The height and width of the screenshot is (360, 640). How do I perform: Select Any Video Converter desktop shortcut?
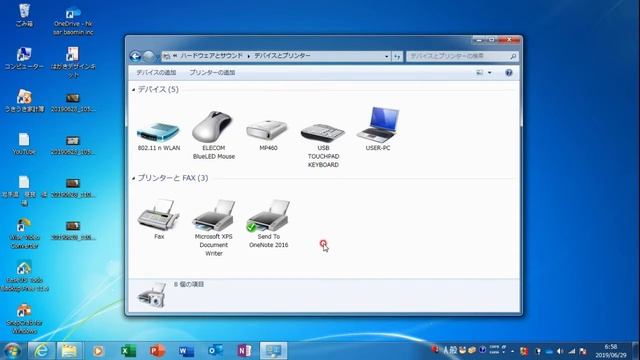point(24,233)
